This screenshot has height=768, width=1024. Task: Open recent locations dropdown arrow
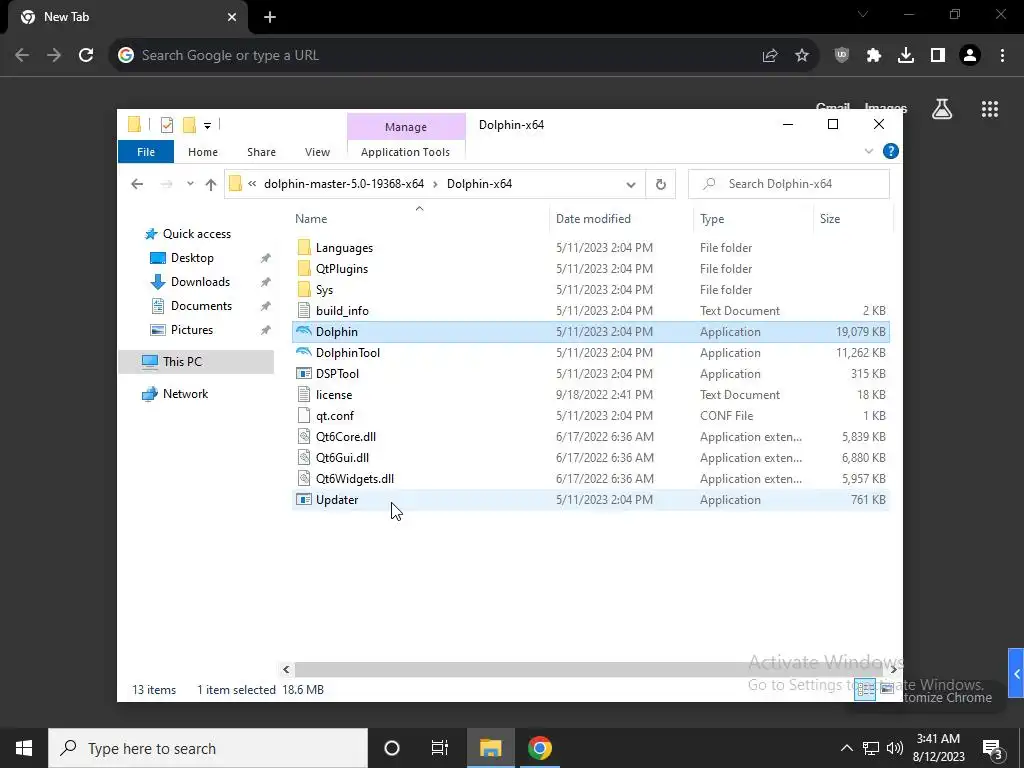190,184
